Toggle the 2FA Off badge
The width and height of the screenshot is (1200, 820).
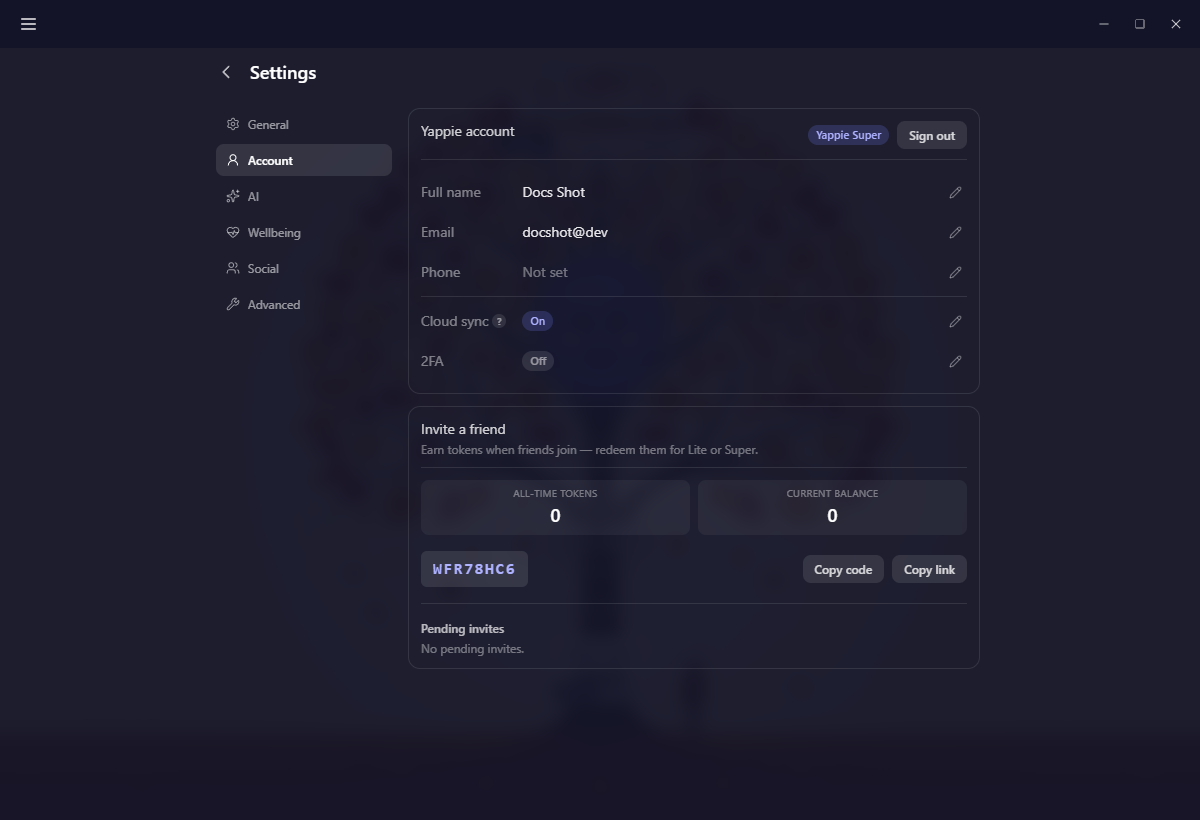538,361
